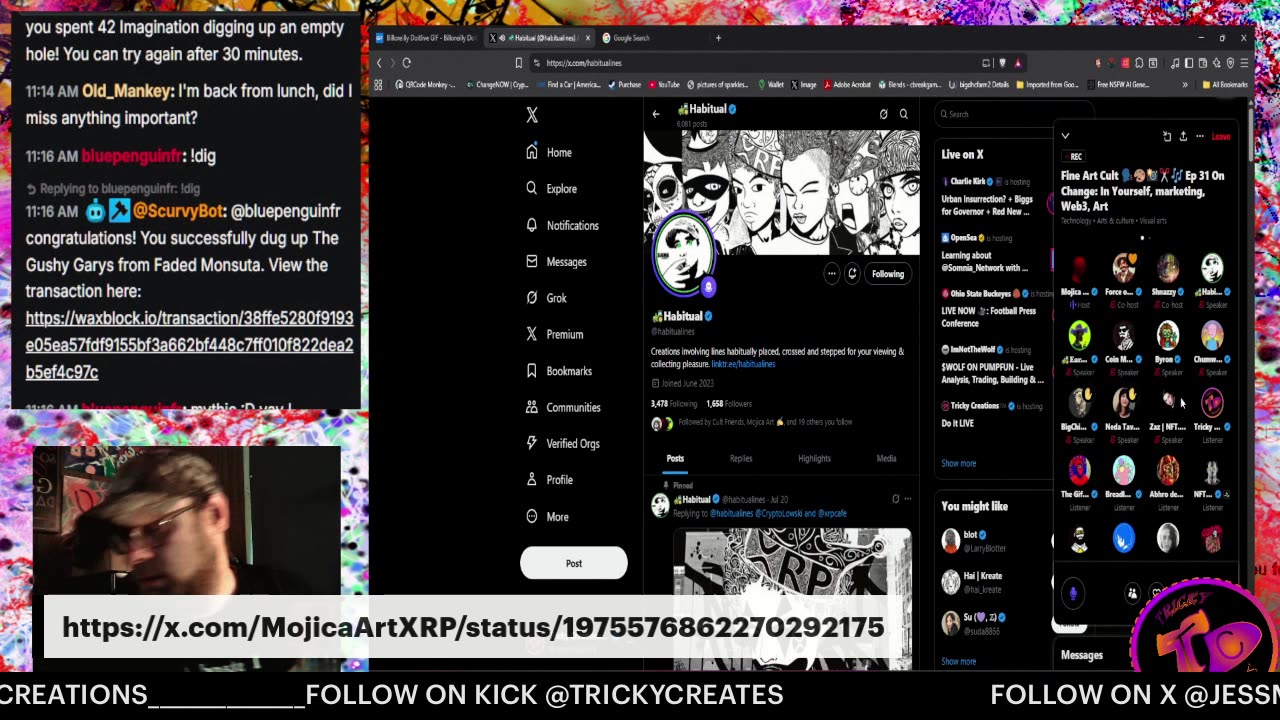Screen dimensions: 1280x720
Task: Open Notifications in the X sidebar
Action: pyautogui.click(x=562, y=225)
